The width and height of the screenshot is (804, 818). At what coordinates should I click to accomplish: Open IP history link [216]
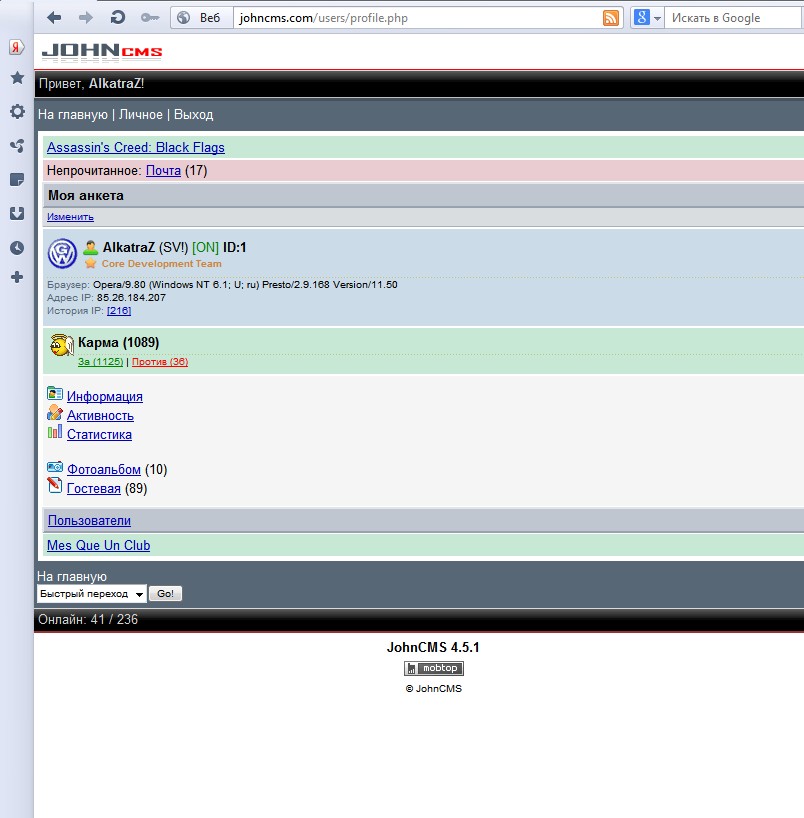[119, 310]
